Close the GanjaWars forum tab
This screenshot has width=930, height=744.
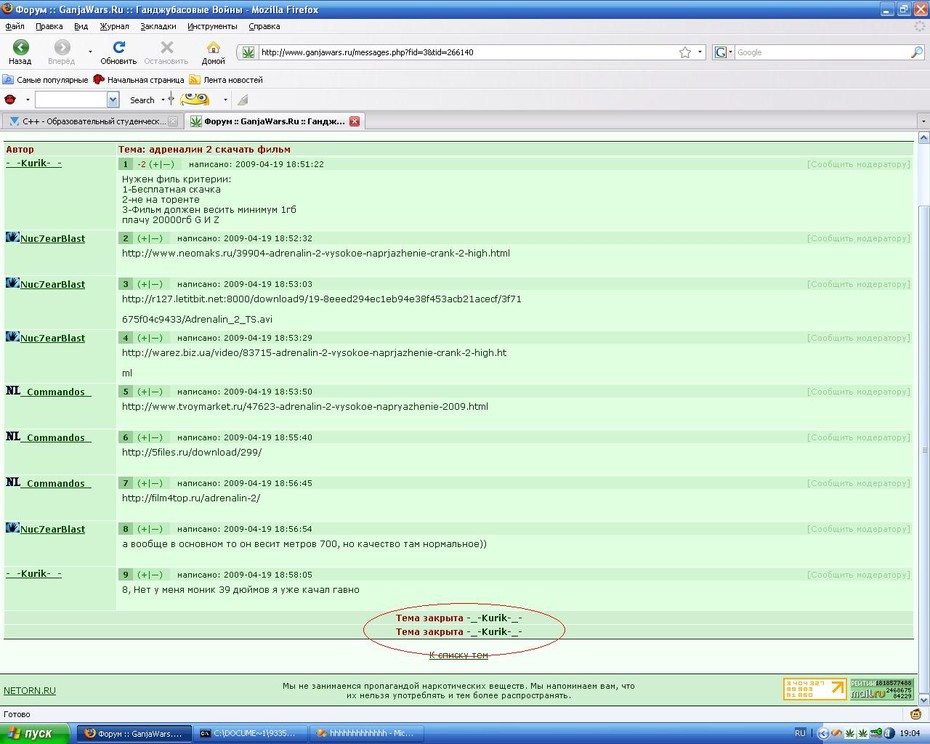354,121
